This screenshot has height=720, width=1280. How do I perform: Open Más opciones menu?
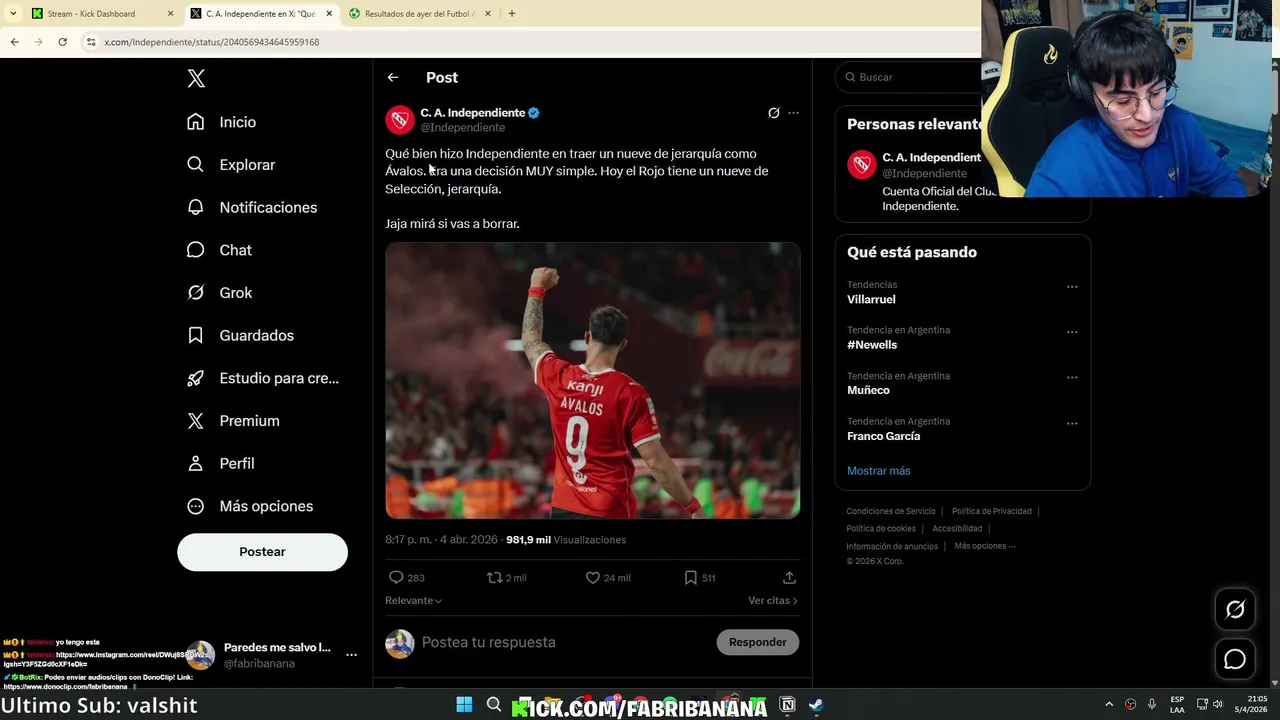click(x=250, y=506)
